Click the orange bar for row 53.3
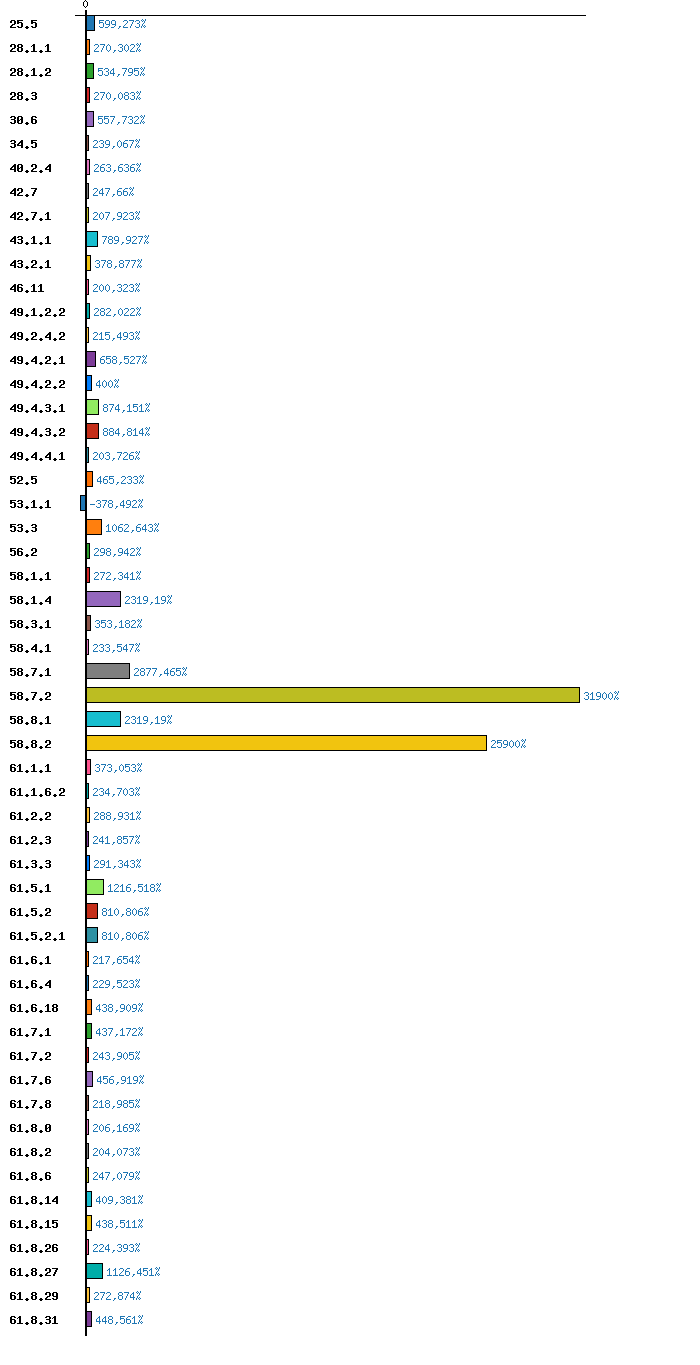700x1365 pixels. pyautogui.click(x=94, y=527)
